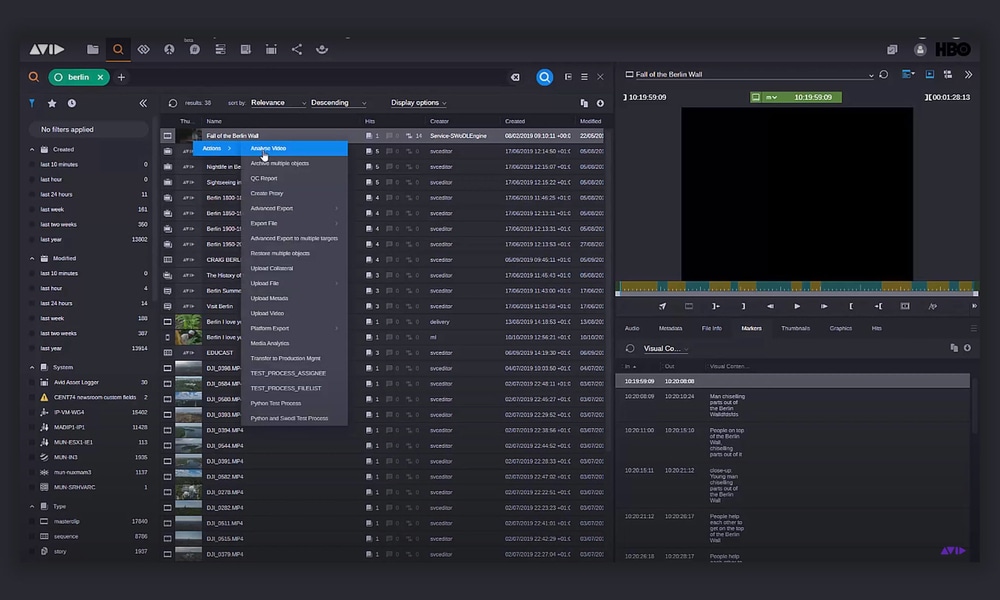Clear the search field with the backspace icon

[x=515, y=77]
